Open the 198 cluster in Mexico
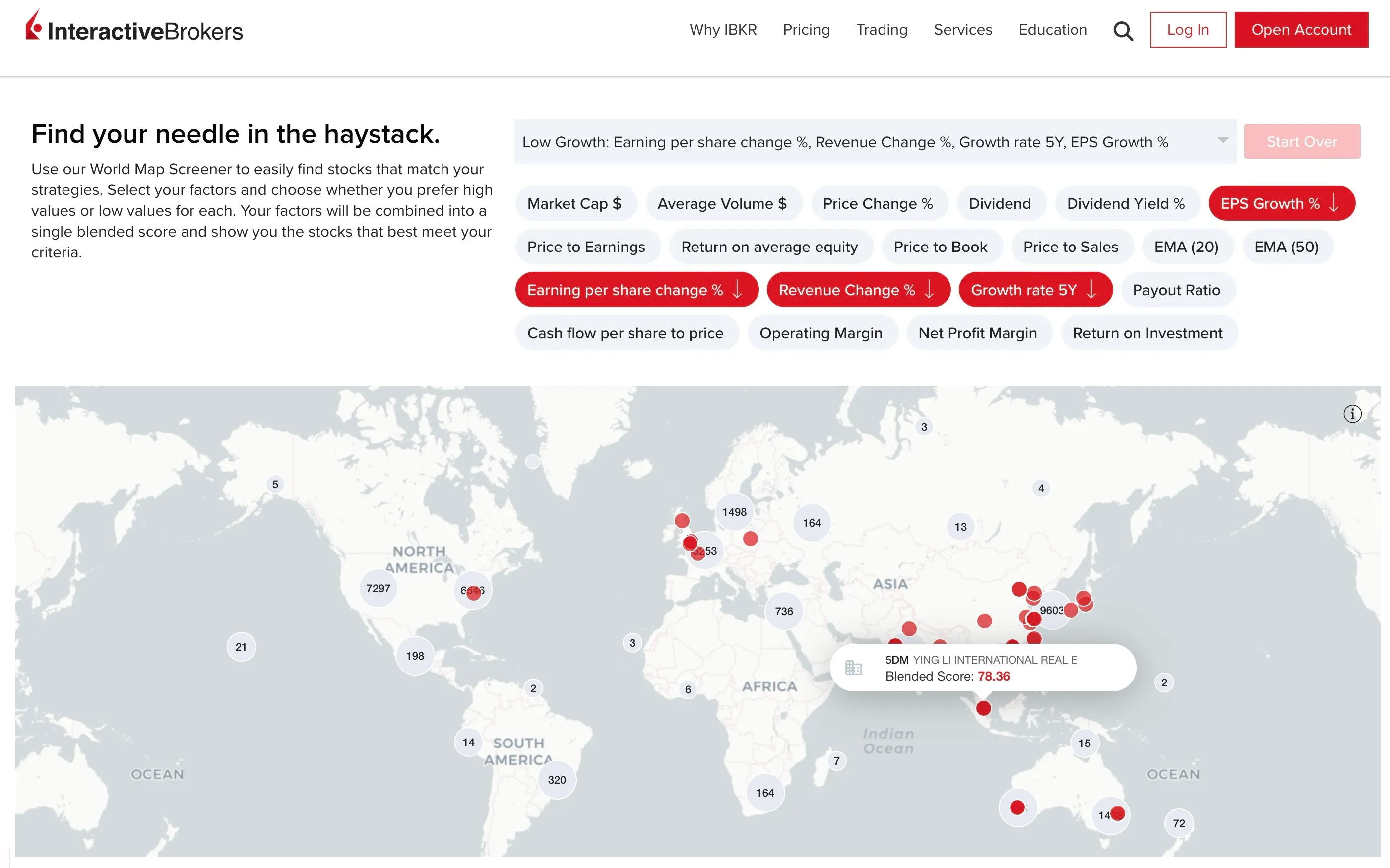1390x868 pixels. coord(415,656)
